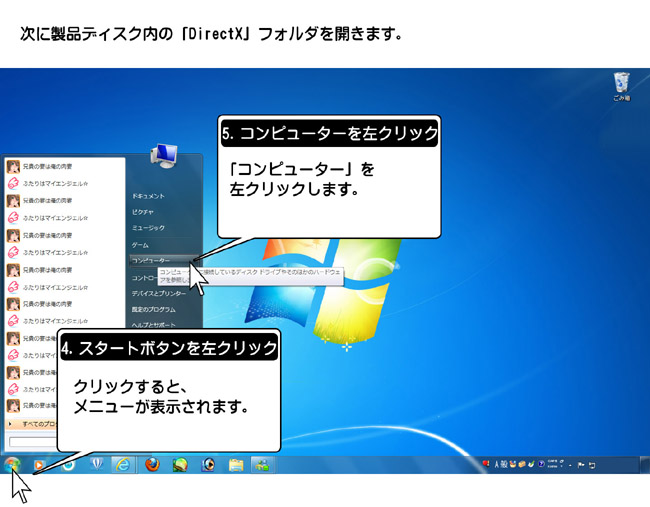Viewport: 650px width, 507px height.
Task: Open the ごみ箱 Recycle Bin desktop icon
Action: pos(621,86)
